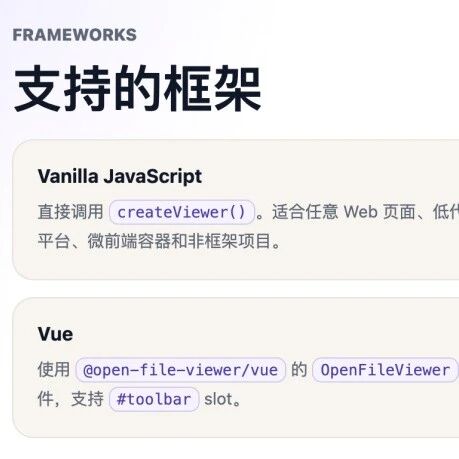Click the OpenFileViewer code tag
Screen dimensions: 459x459
(385, 370)
